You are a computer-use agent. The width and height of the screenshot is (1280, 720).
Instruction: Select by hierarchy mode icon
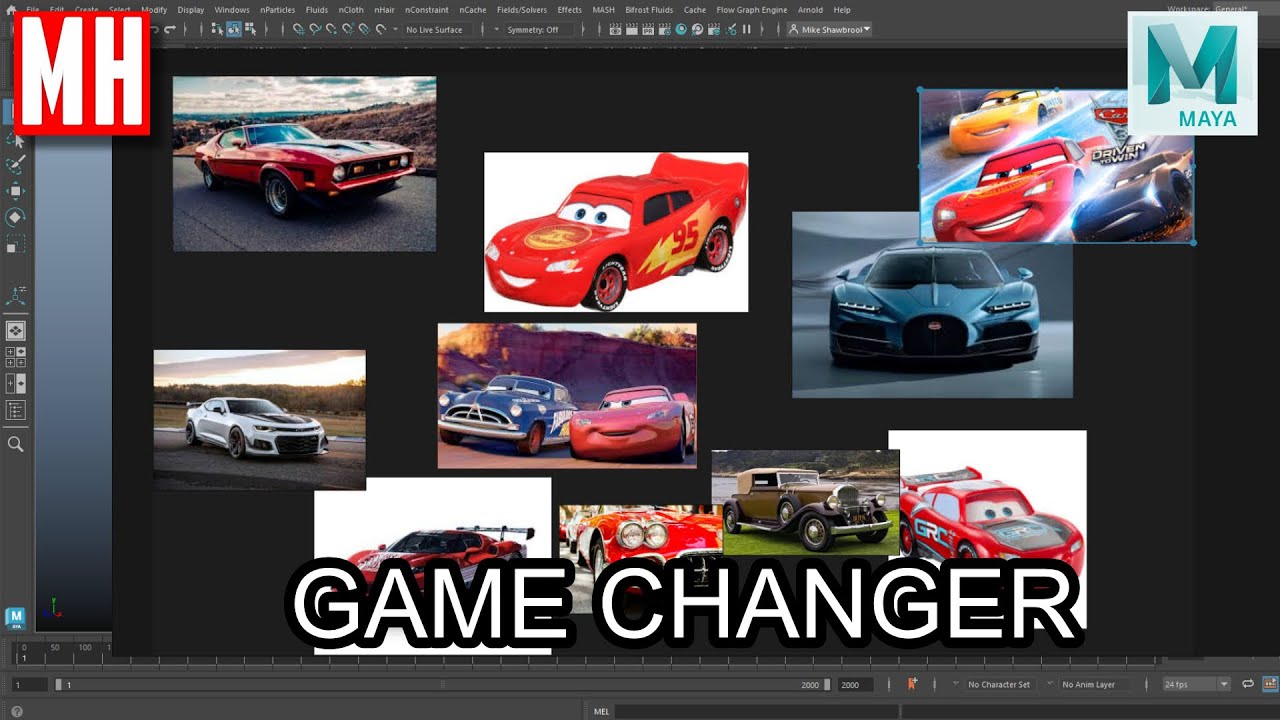[218, 30]
